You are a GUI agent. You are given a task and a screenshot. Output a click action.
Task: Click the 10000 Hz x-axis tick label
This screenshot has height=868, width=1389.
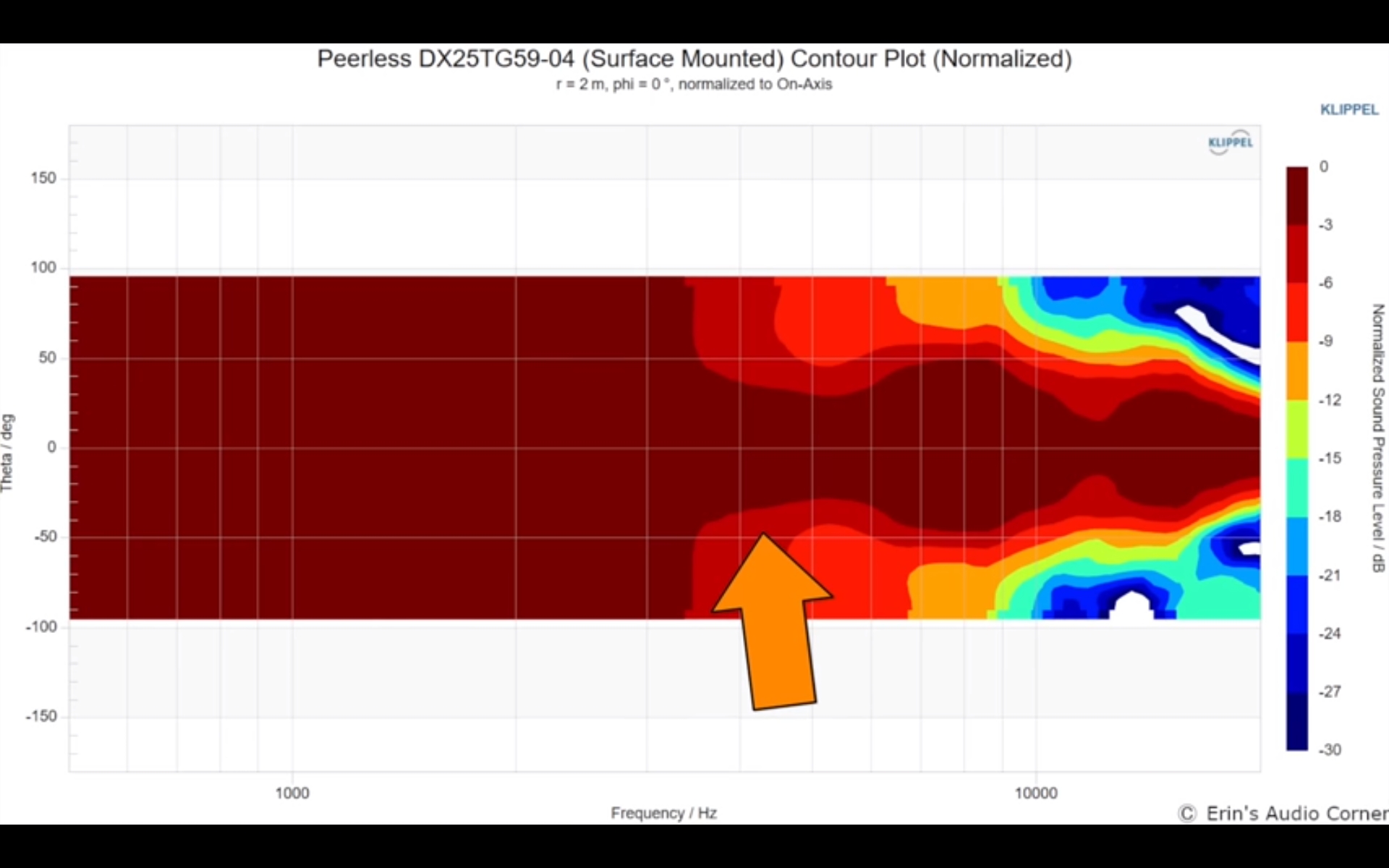[x=1036, y=793]
